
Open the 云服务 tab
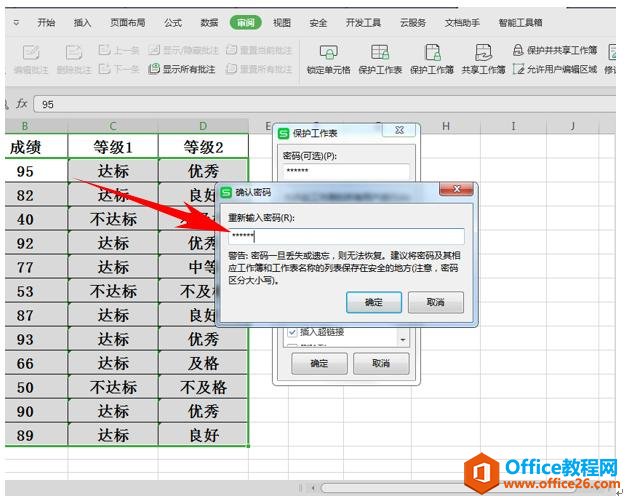coord(413,23)
